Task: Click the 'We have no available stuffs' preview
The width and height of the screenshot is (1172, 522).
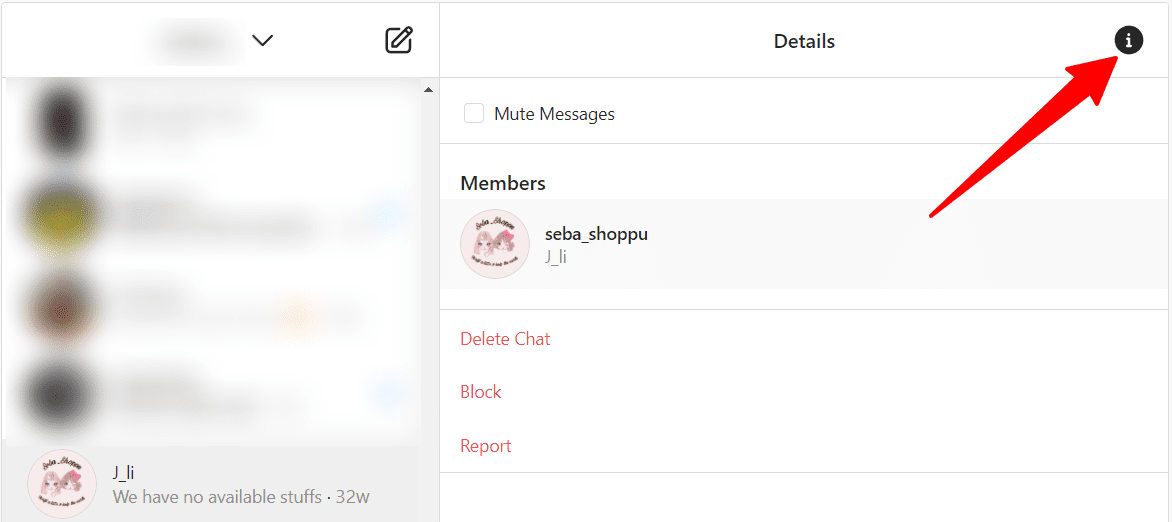Action: click(x=217, y=497)
